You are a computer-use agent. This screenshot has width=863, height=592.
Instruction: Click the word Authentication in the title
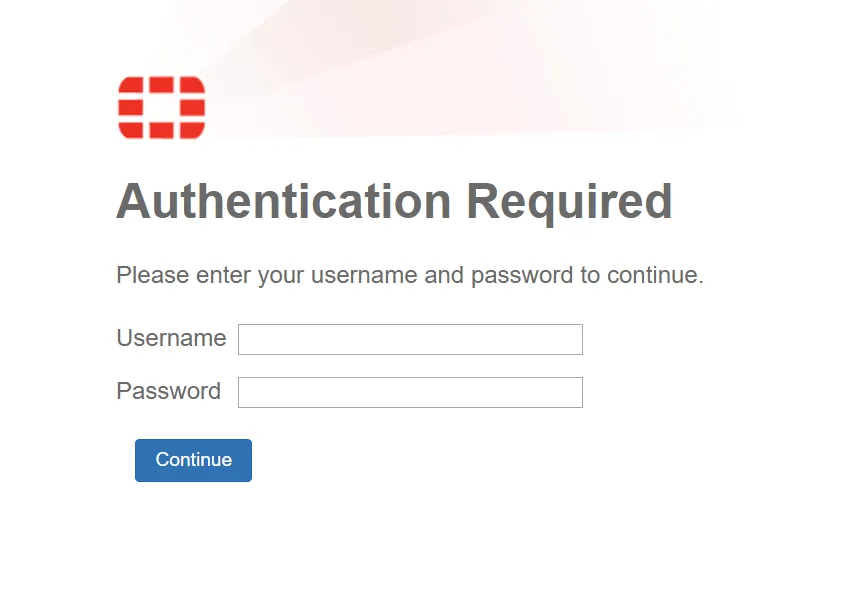tap(284, 201)
